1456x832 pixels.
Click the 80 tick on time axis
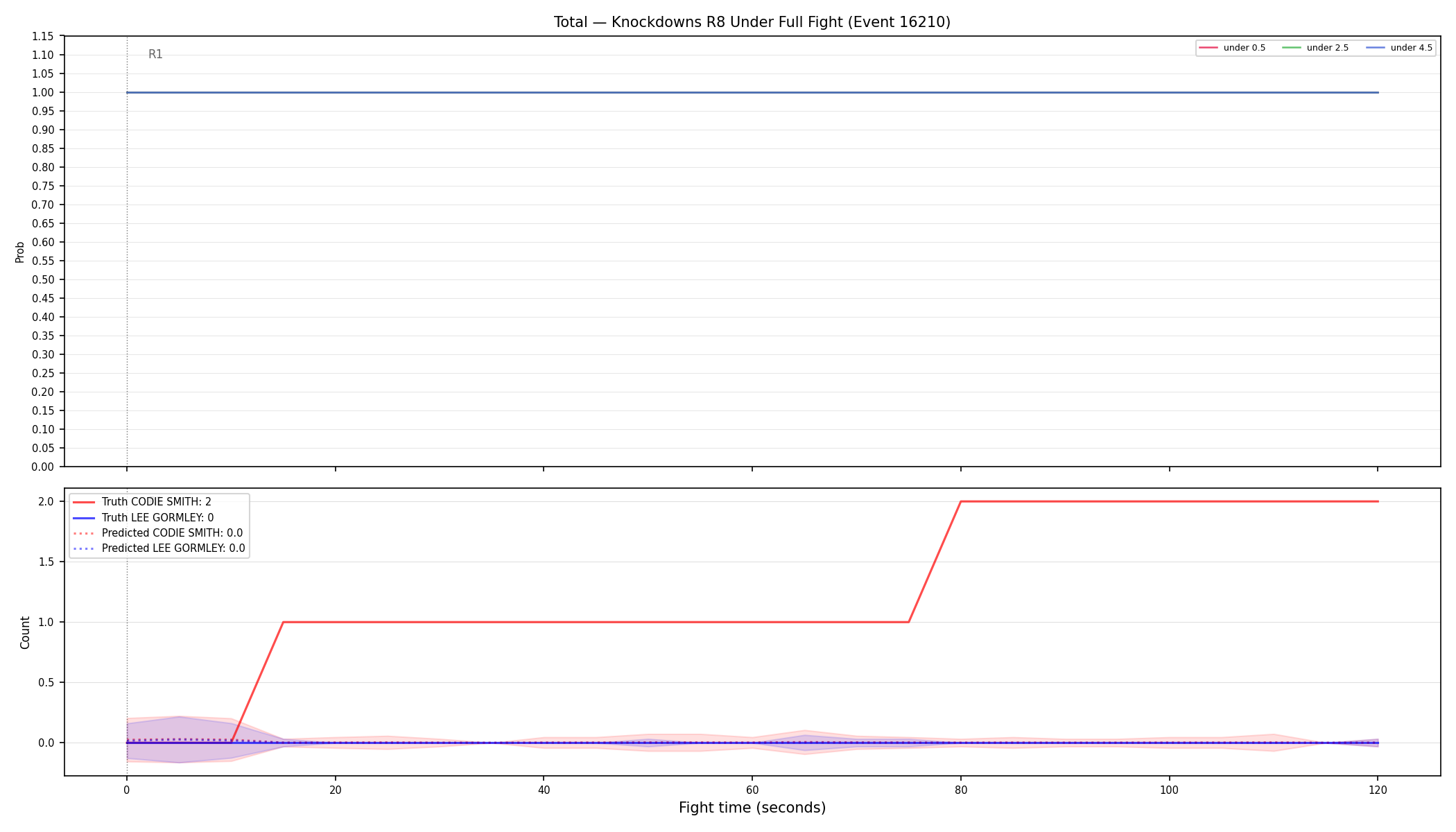[960, 790]
